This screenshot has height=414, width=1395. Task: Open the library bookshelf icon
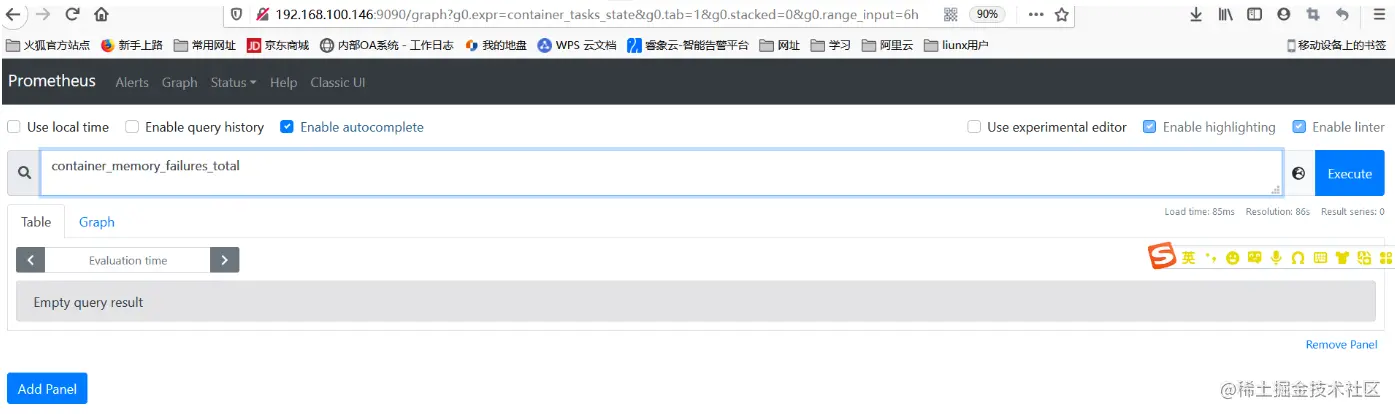pos(1225,14)
